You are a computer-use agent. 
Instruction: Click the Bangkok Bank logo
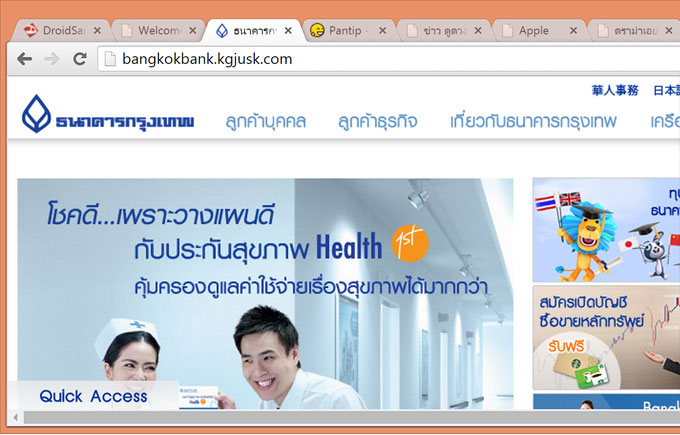(x=108, y=120)
